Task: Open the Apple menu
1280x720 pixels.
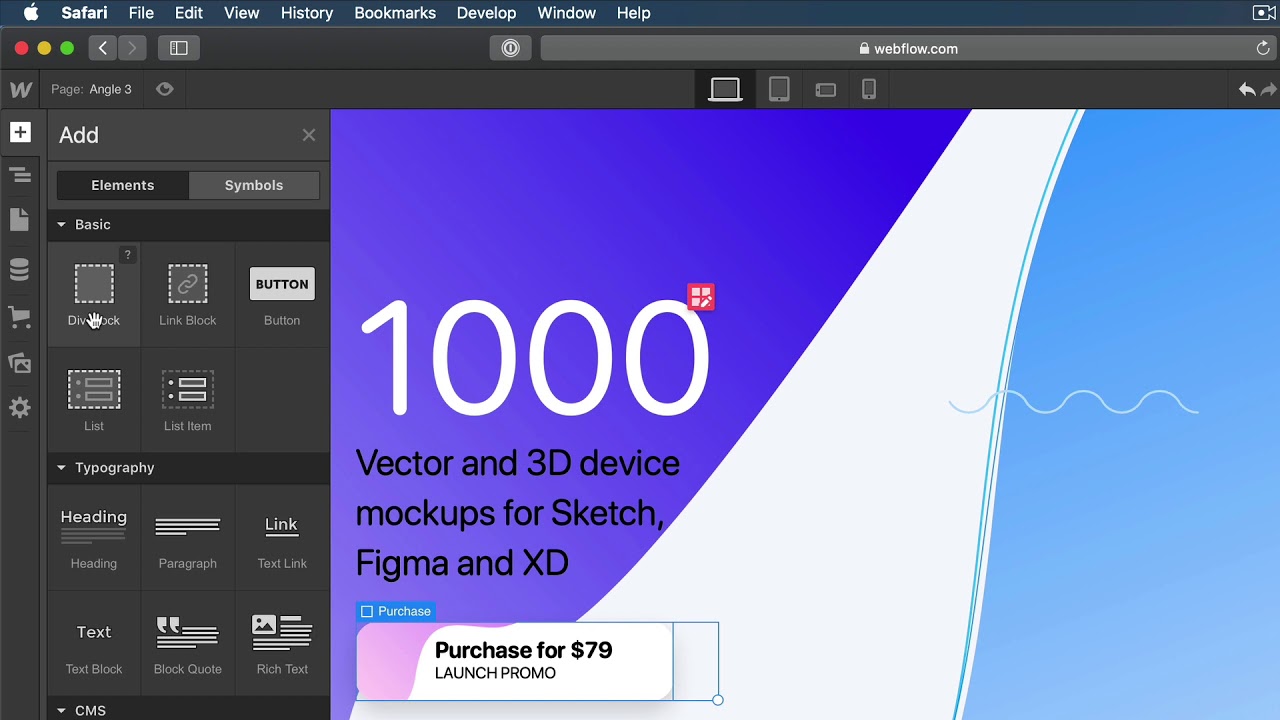Action: (x=31, y=13)
